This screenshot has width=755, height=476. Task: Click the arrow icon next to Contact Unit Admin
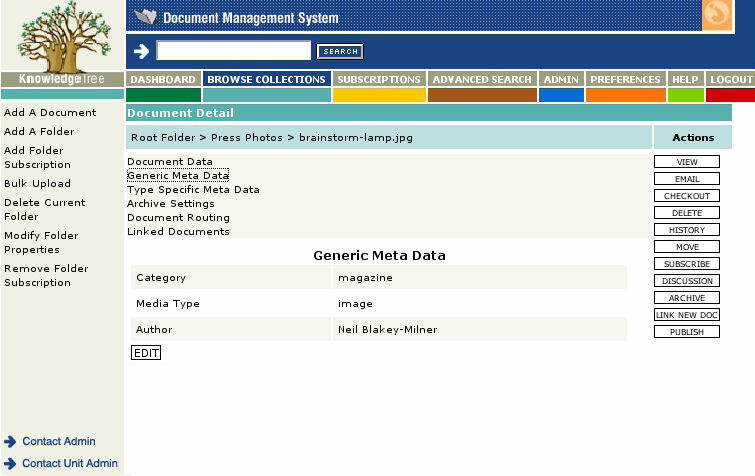pyautogui.click(x=10, y=463)
